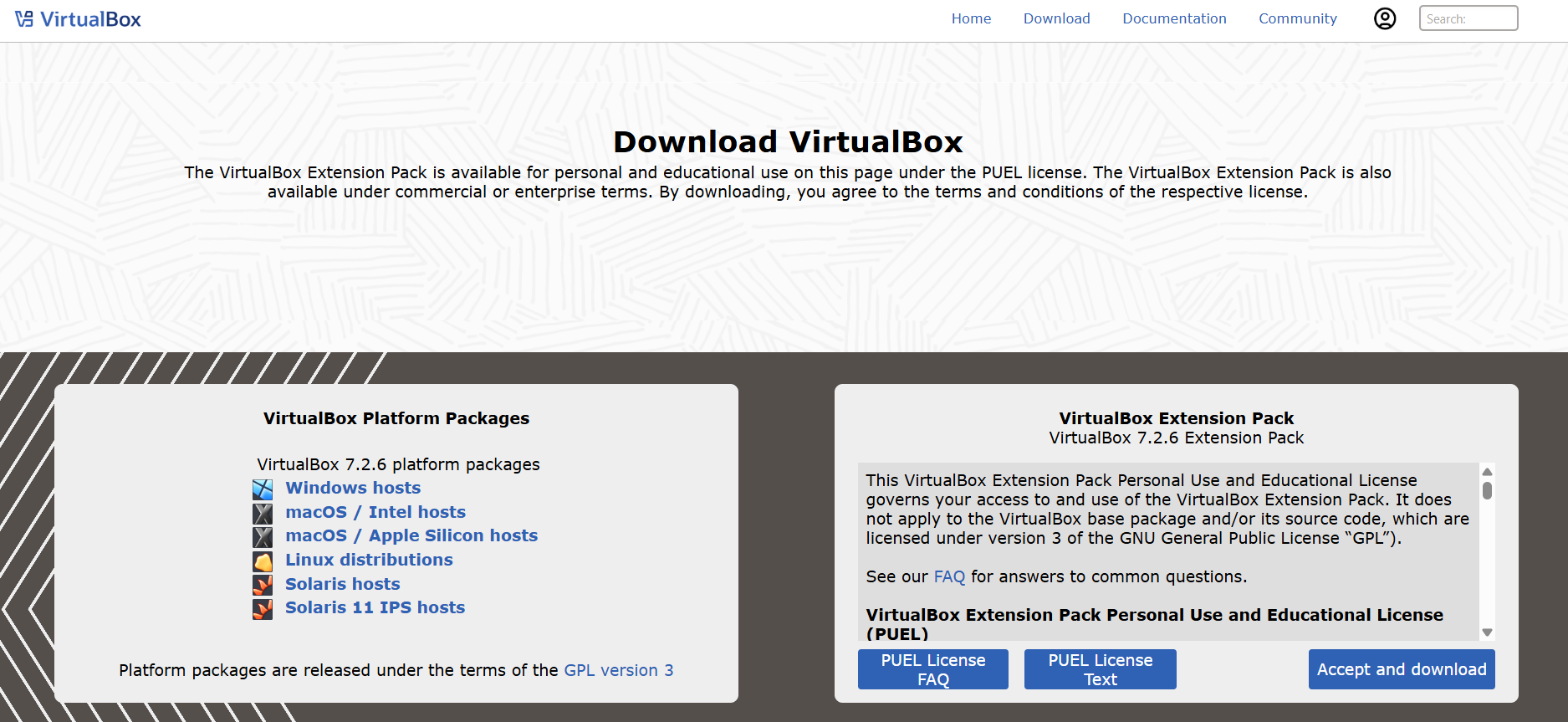Screen dimensions: 1568x722
Task: Open the Community menu item
Action: (1298, 18)
